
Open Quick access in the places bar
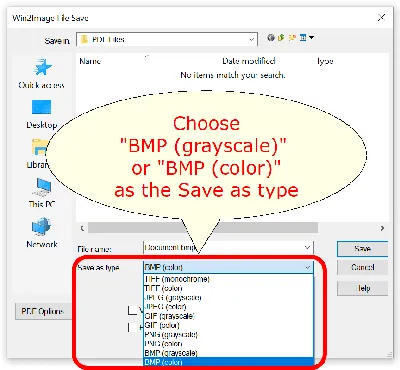click(42, 73)
